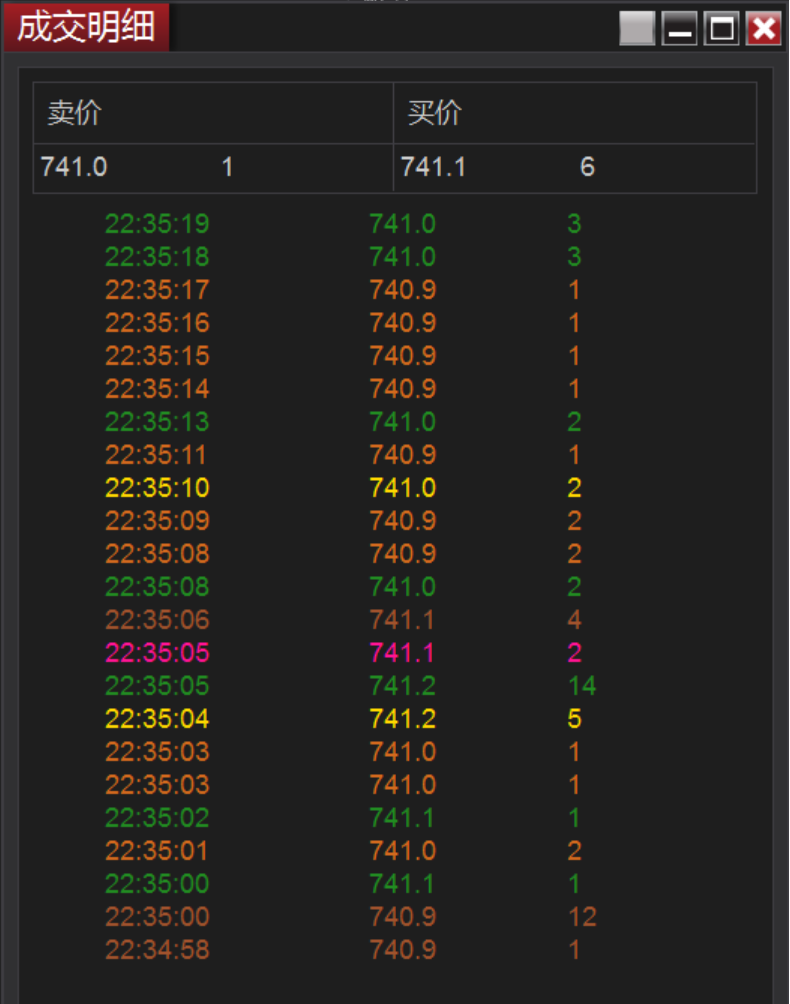Click the yellow 22:35:10 trade time
The width and height of the screenshot is (790, 1004).
[x=157, y=488]
